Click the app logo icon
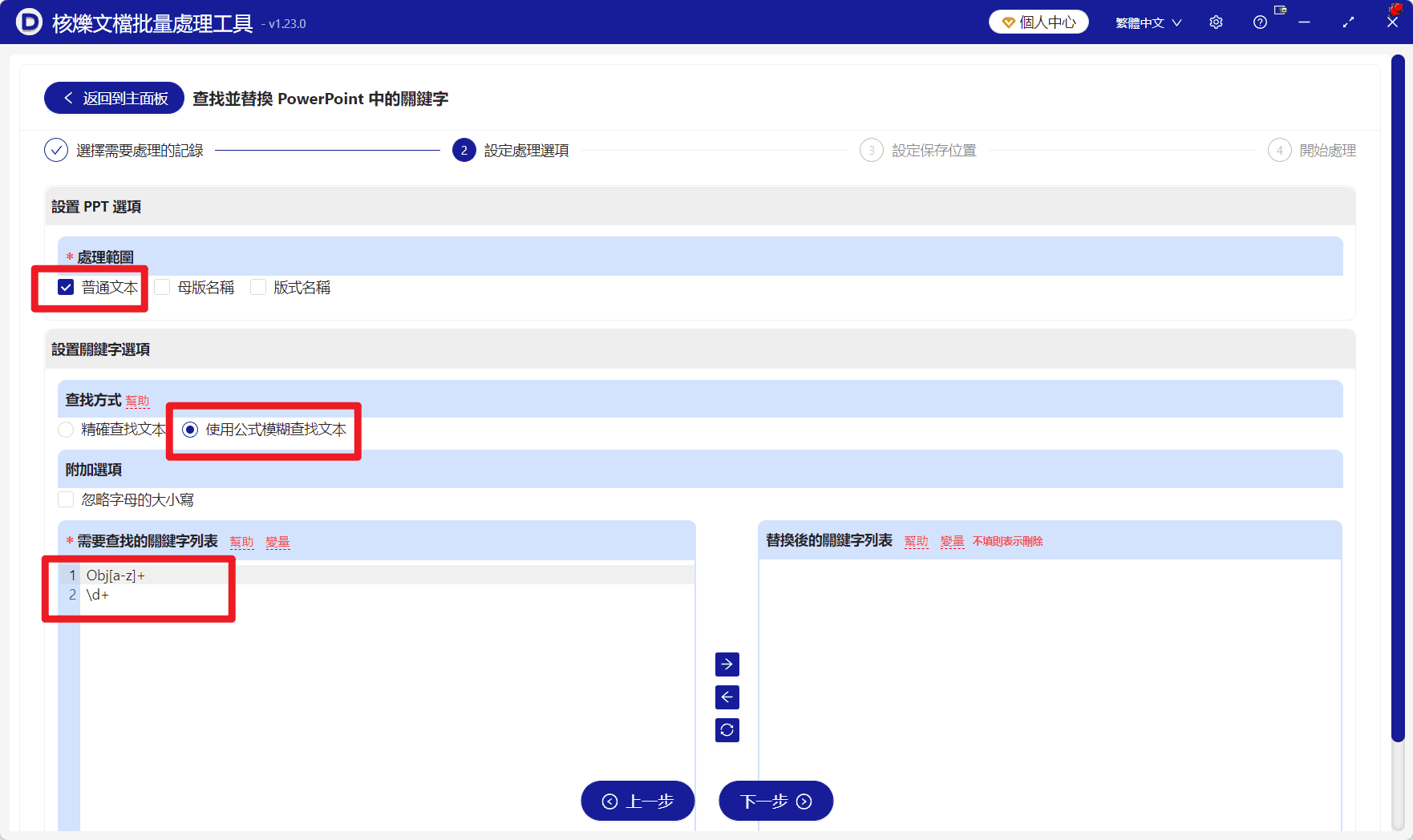The width and height of the screenshot is (1413, 840). [x=29, y=22]
